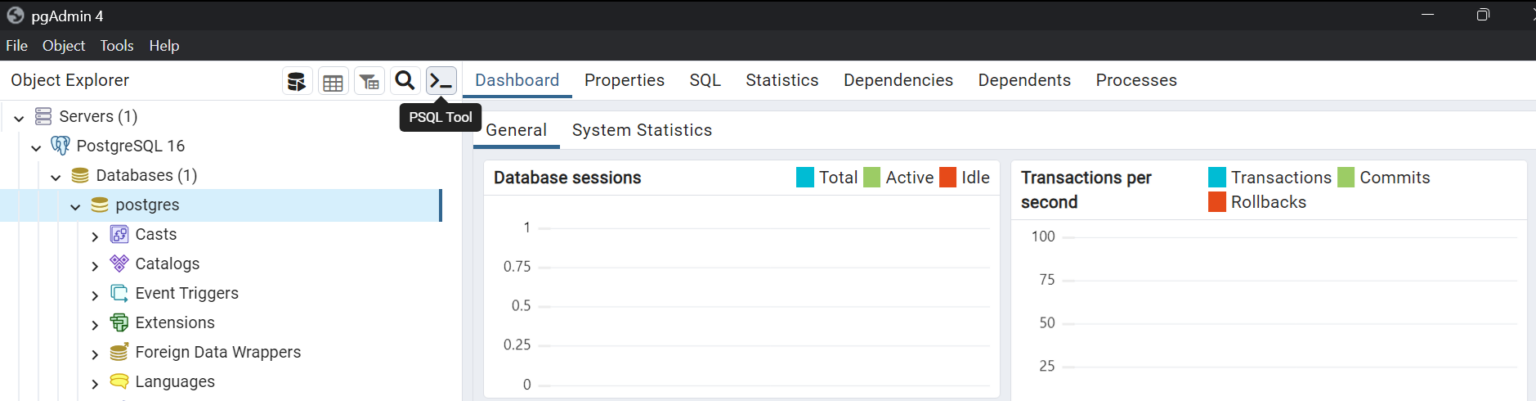The width and height of the screenshot is (1536, 401).
Task: Click the Extensions node icon
Action: point(119,322)
